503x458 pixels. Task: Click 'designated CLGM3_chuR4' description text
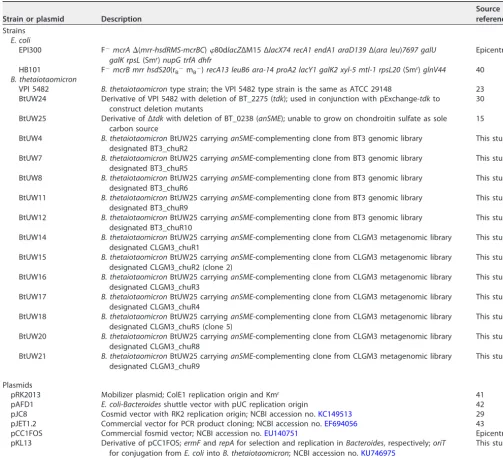[x=154, y=307]
